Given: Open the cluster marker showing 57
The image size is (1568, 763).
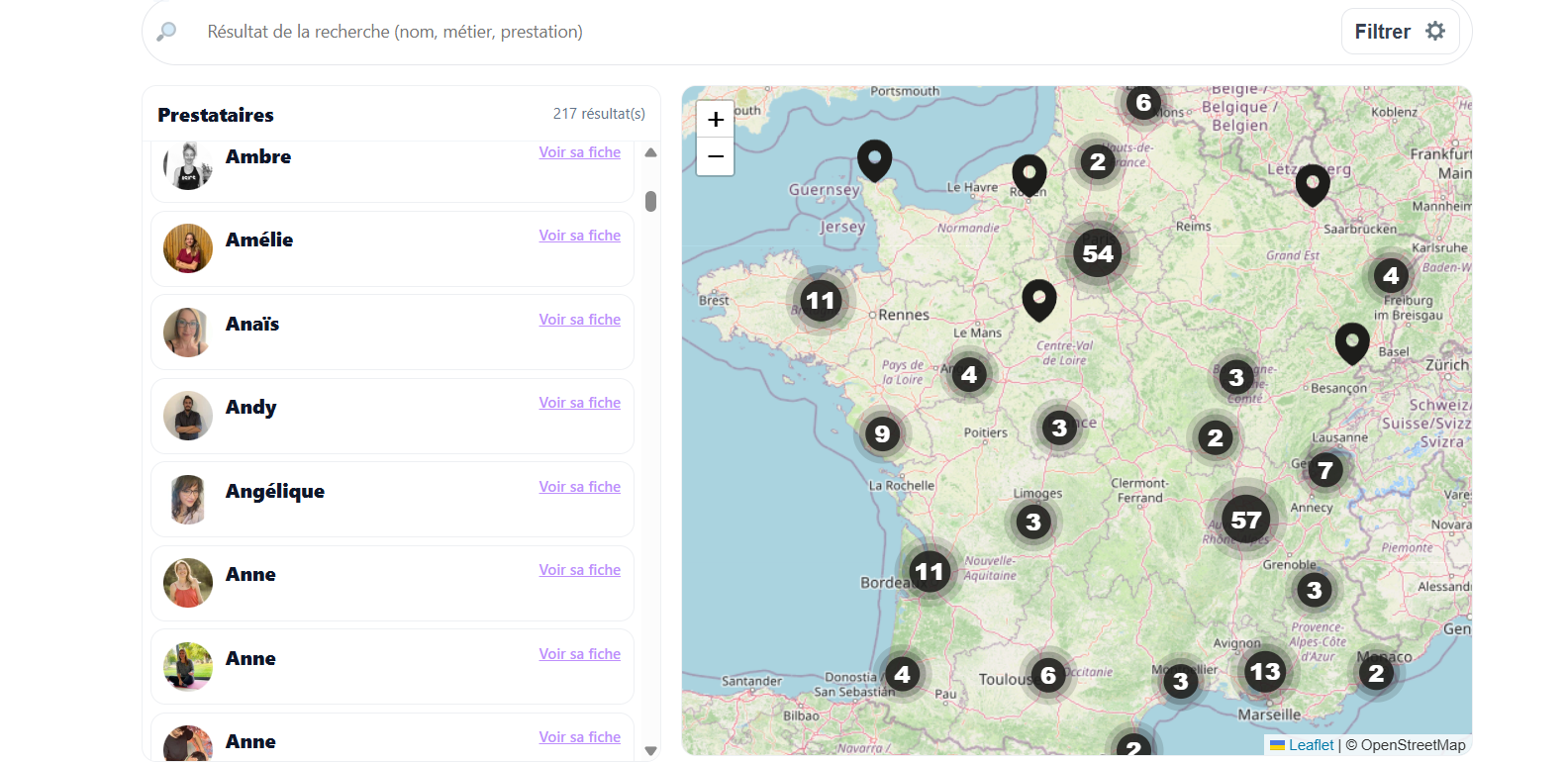Looking at the screenshot, I should (1246, 520).
